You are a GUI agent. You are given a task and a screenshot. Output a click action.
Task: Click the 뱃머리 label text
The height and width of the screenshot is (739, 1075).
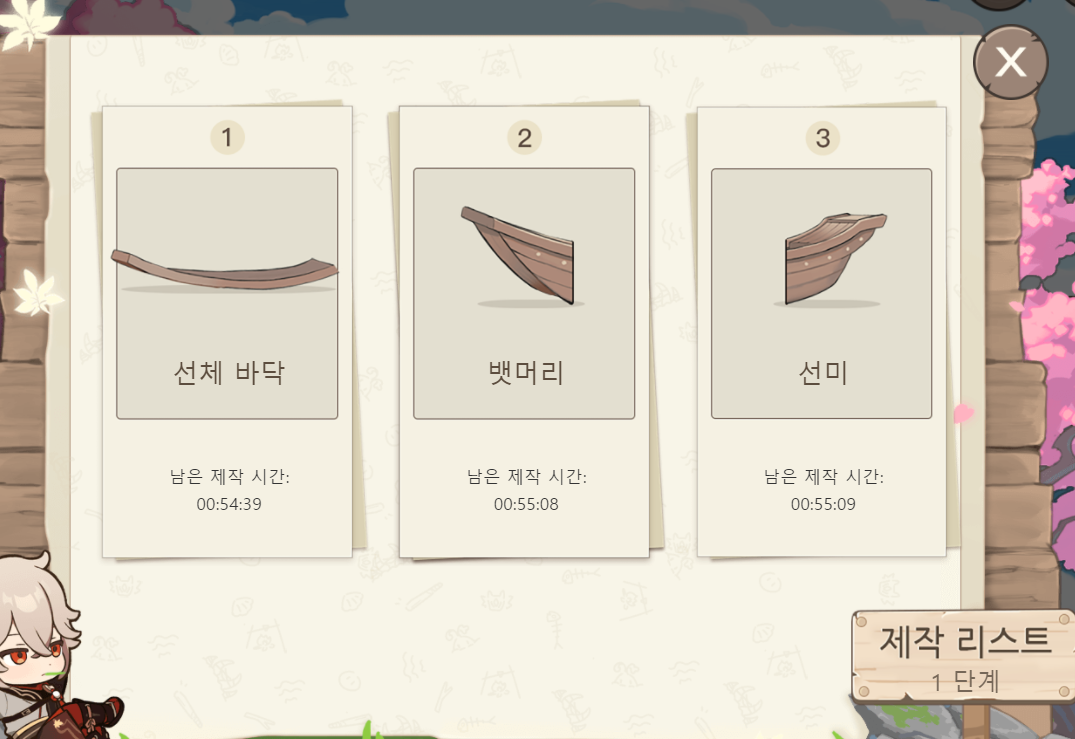coord(526,373)
